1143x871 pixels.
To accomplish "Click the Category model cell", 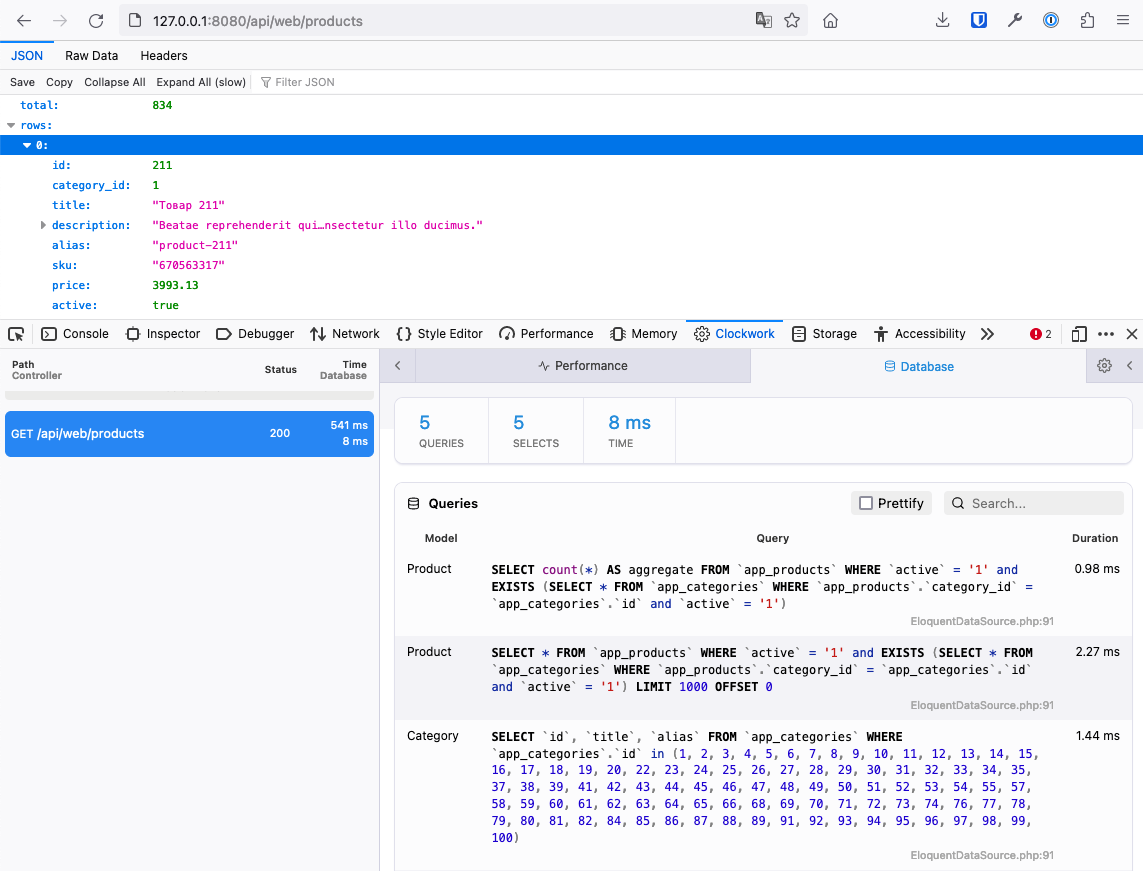I will point(432,735).
